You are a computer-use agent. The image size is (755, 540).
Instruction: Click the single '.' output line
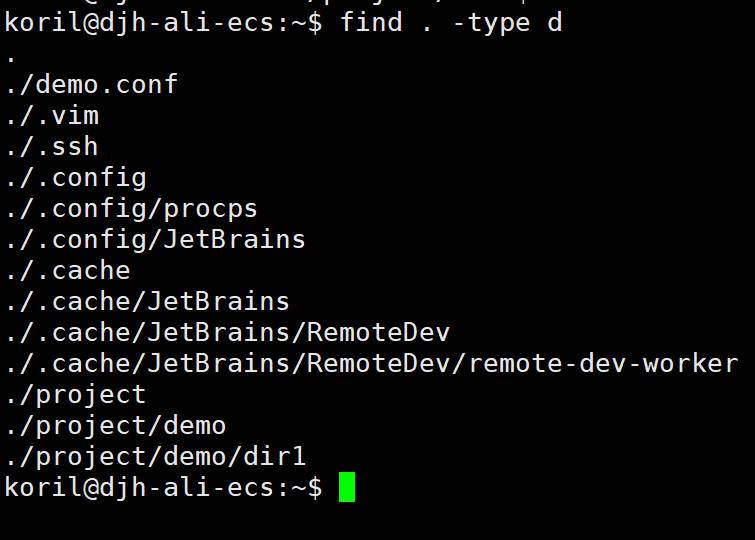pyautogui.click(x=10, y=55)
